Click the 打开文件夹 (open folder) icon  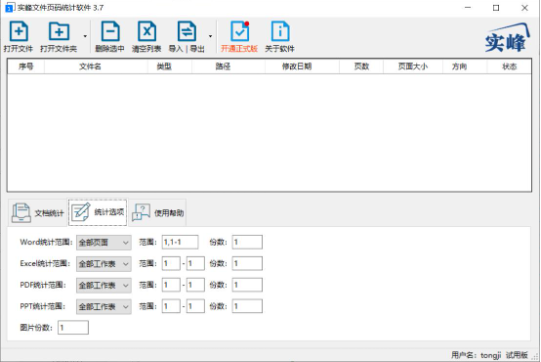click(59, 31)
